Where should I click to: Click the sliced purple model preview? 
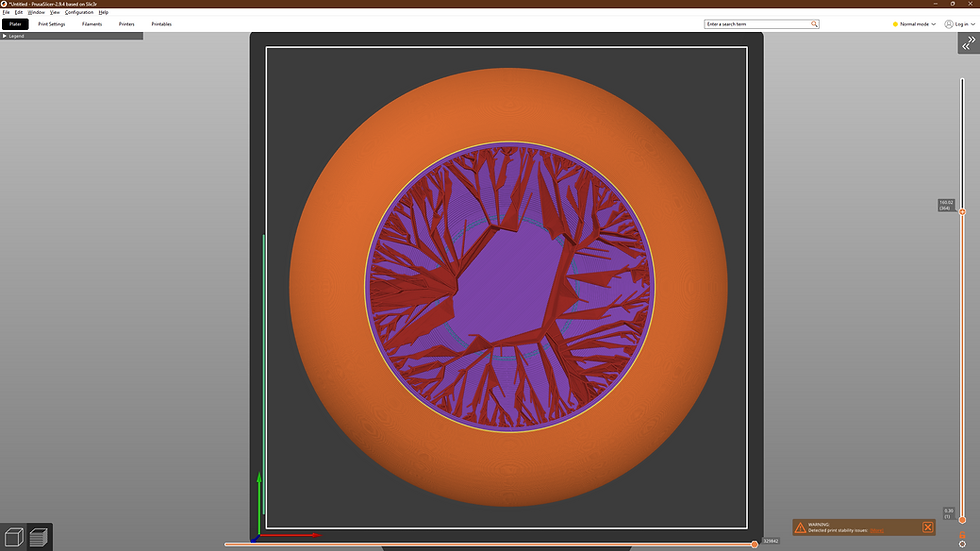[509, 287]
